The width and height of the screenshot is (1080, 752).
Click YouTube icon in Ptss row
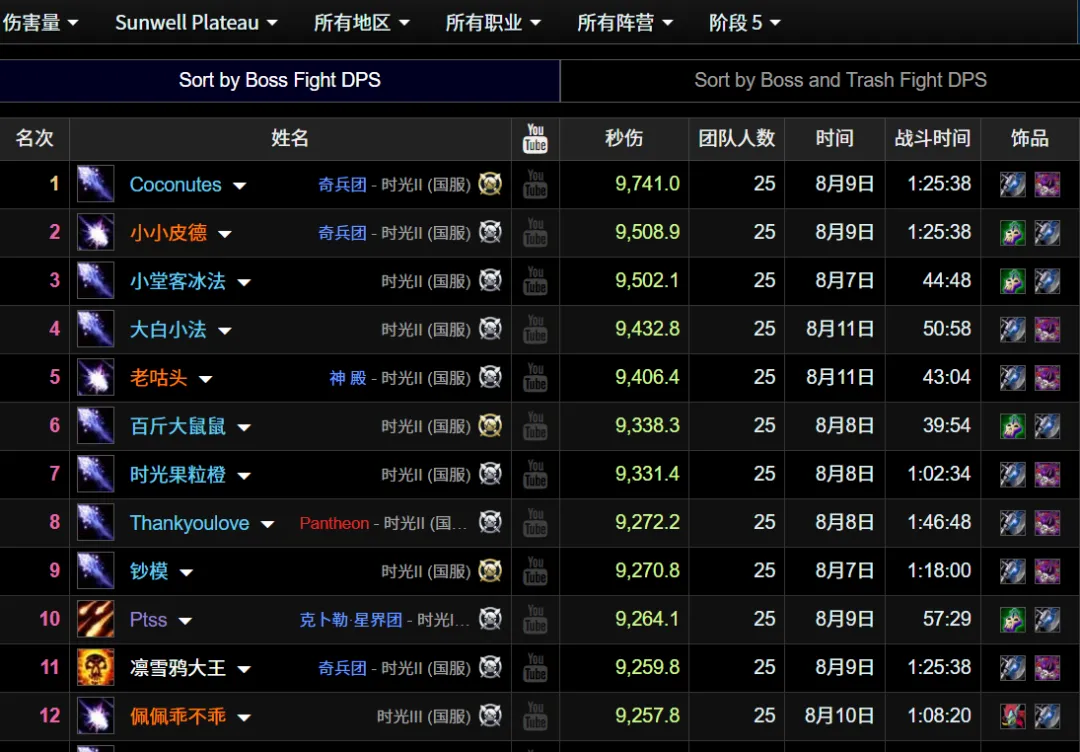[535, 619]
